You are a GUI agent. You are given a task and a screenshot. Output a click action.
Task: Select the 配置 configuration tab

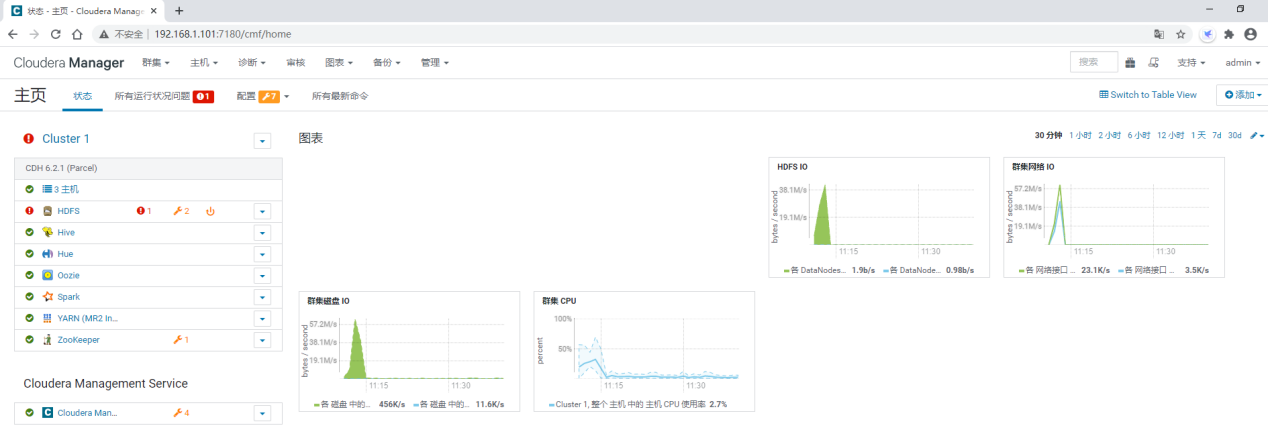(x=263, y=96)
